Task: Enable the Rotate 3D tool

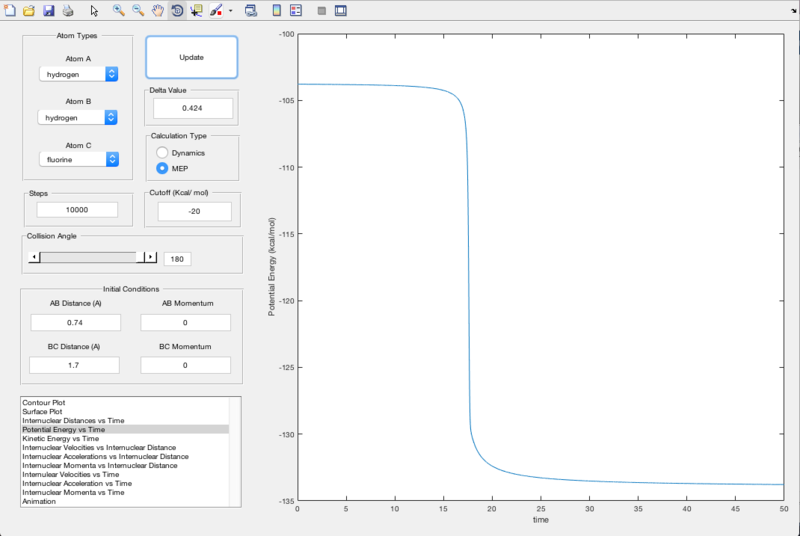Action: 176,10
